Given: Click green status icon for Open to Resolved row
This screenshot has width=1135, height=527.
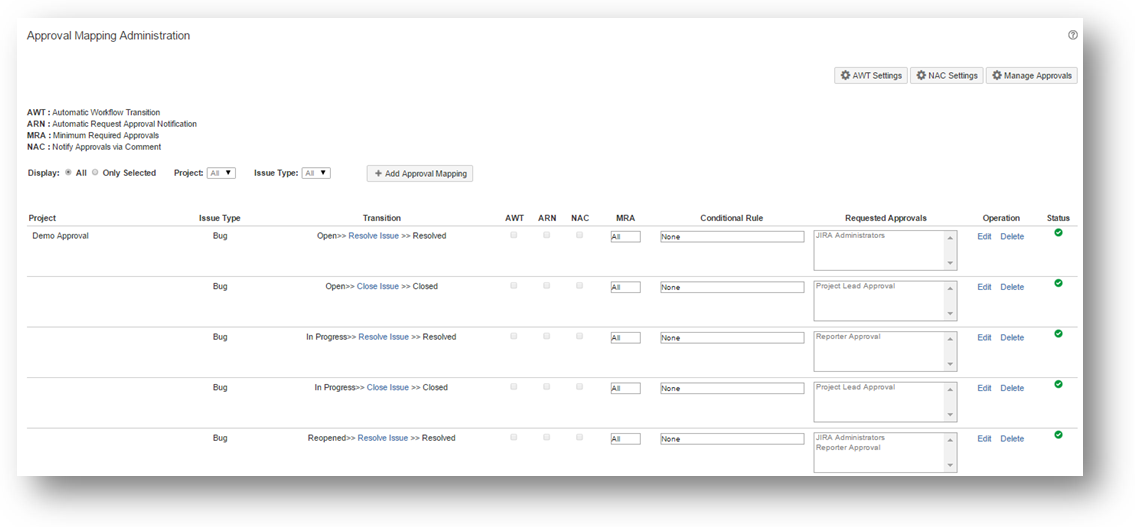Looking at the screenshot, I should [1058, 233].
